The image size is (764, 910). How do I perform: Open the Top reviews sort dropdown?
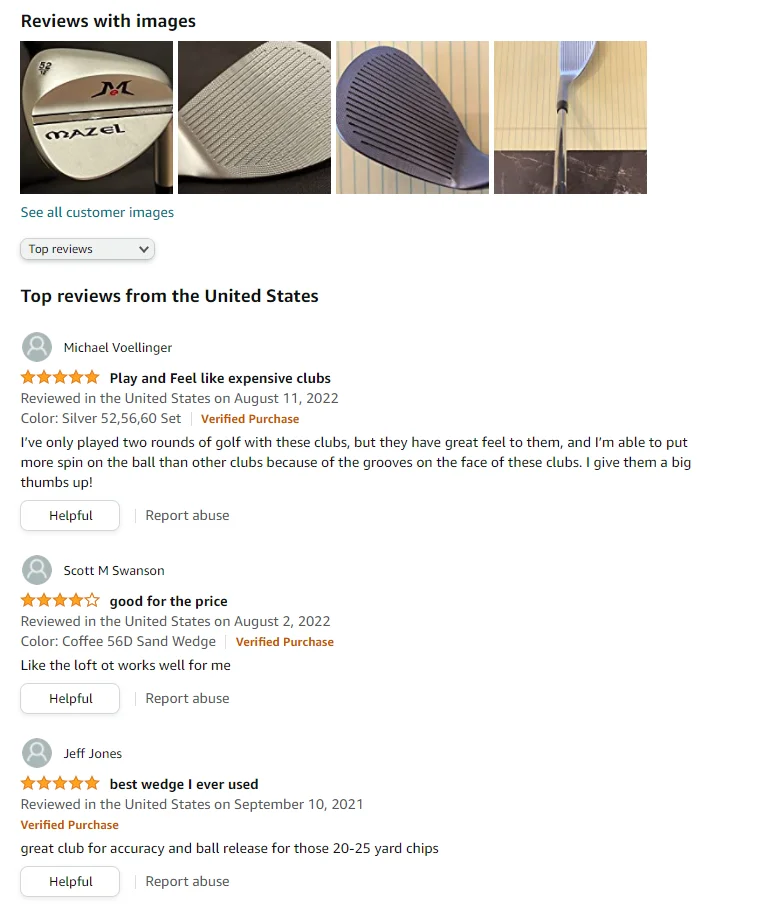point(88,249)
